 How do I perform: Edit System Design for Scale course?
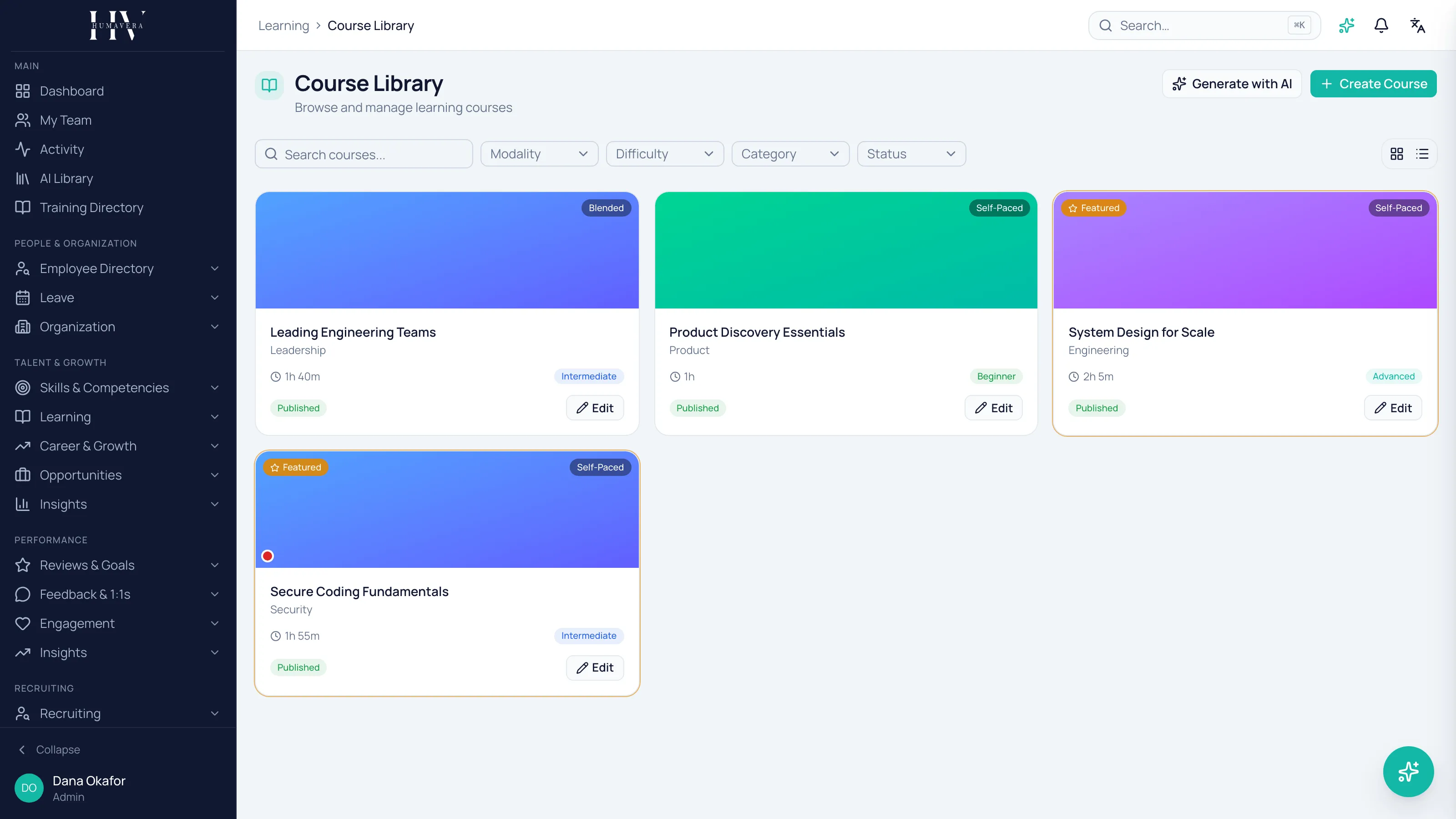(1393, 408)
